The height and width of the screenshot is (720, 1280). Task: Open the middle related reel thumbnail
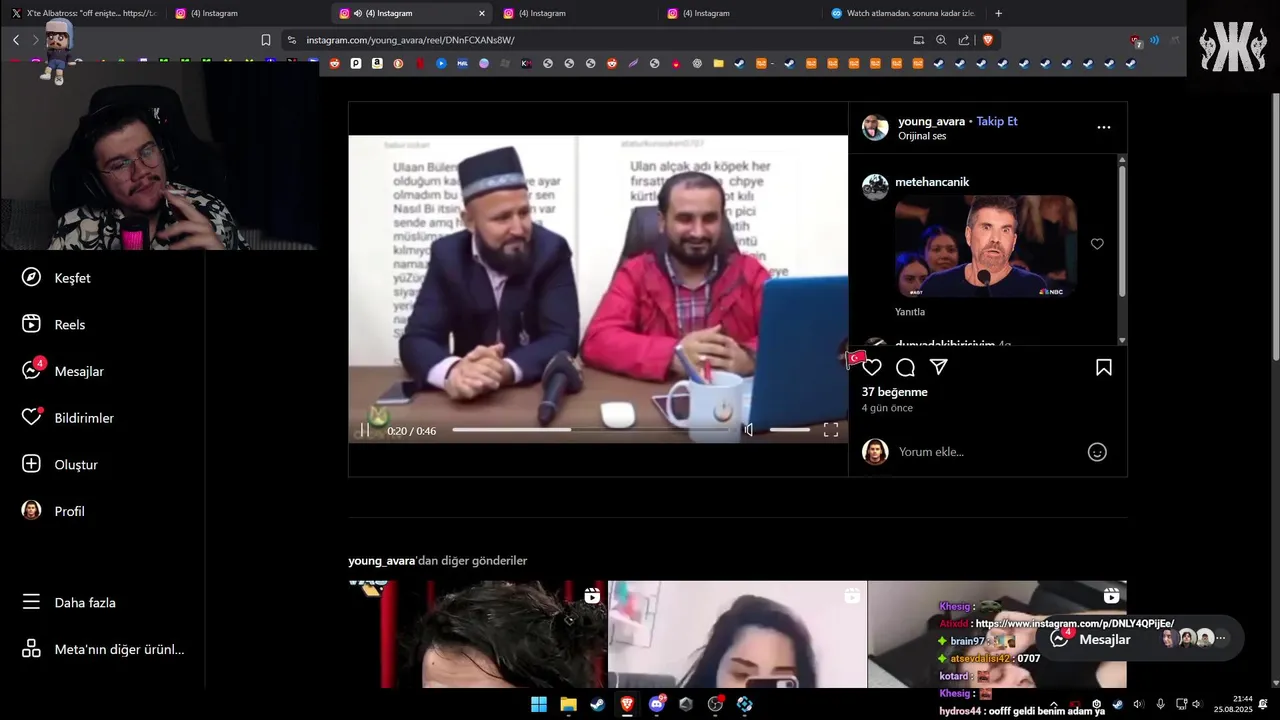737,634
